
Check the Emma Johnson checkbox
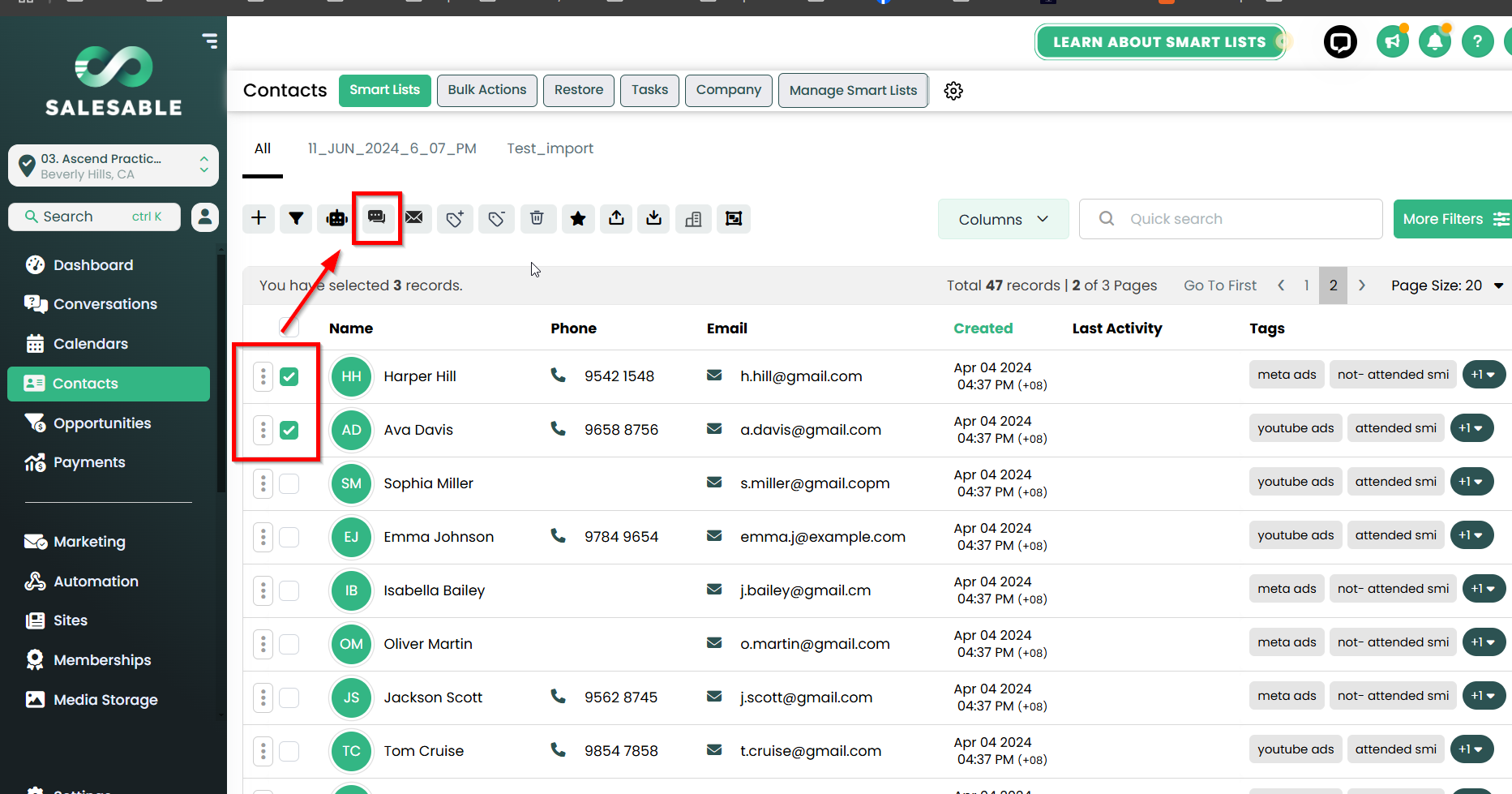[289, 537]
